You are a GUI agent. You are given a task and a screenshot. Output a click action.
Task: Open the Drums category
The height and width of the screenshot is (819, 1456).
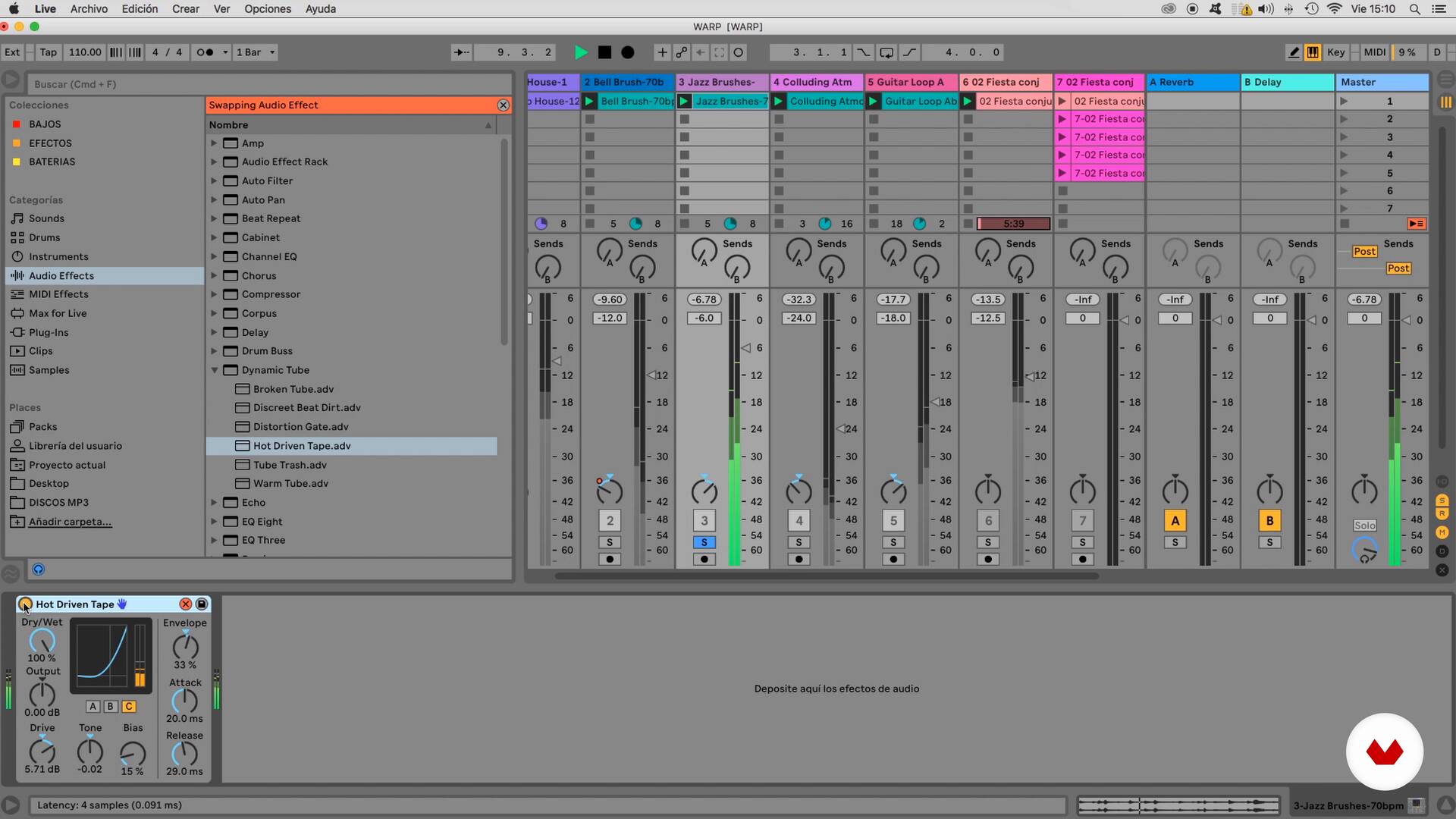[x=44, y=237]
